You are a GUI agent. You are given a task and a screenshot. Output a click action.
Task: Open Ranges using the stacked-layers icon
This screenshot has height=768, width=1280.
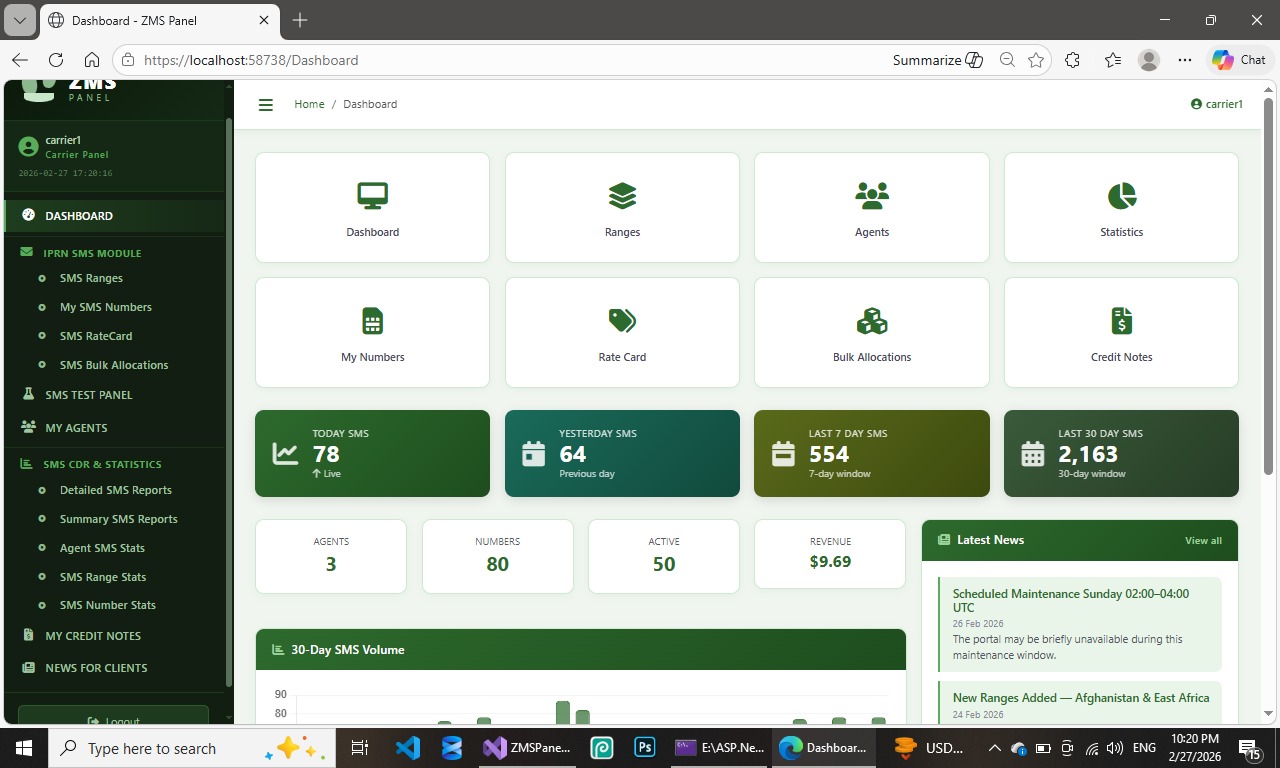(621, 195)
